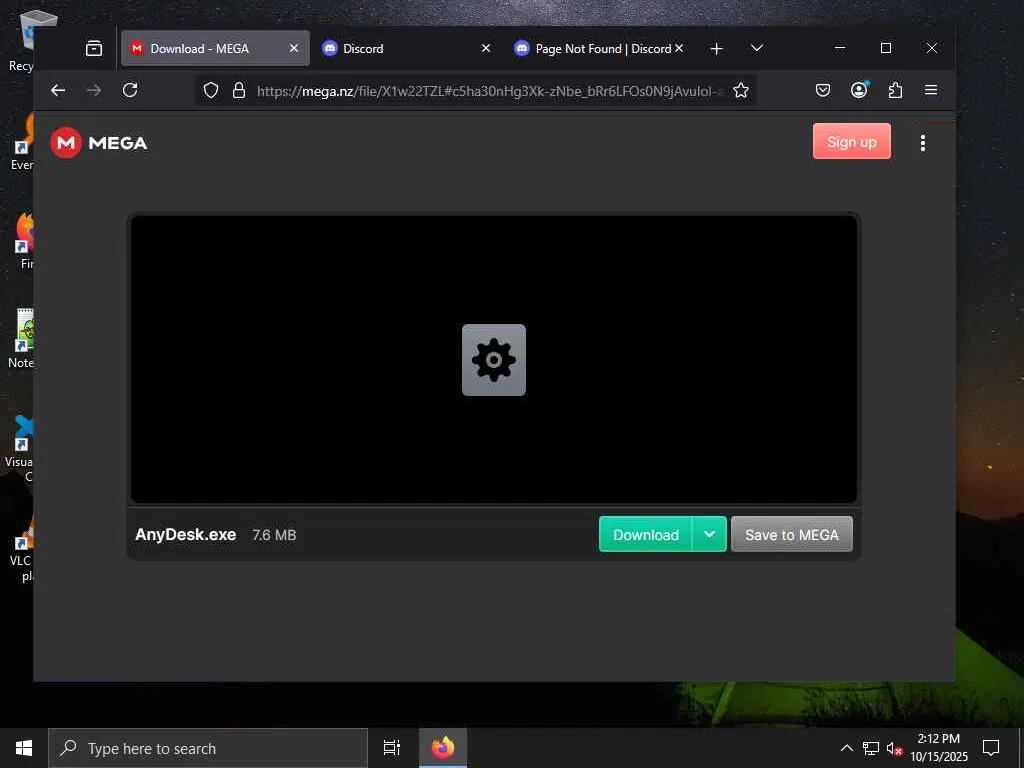Click the Type here to search box

click(x=208, y=748)
